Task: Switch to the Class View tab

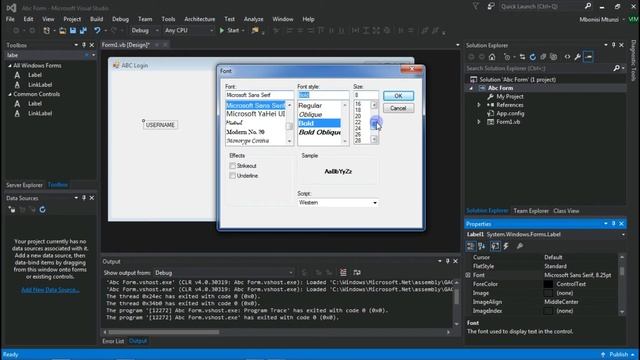Action: click(x=566, y=211)
